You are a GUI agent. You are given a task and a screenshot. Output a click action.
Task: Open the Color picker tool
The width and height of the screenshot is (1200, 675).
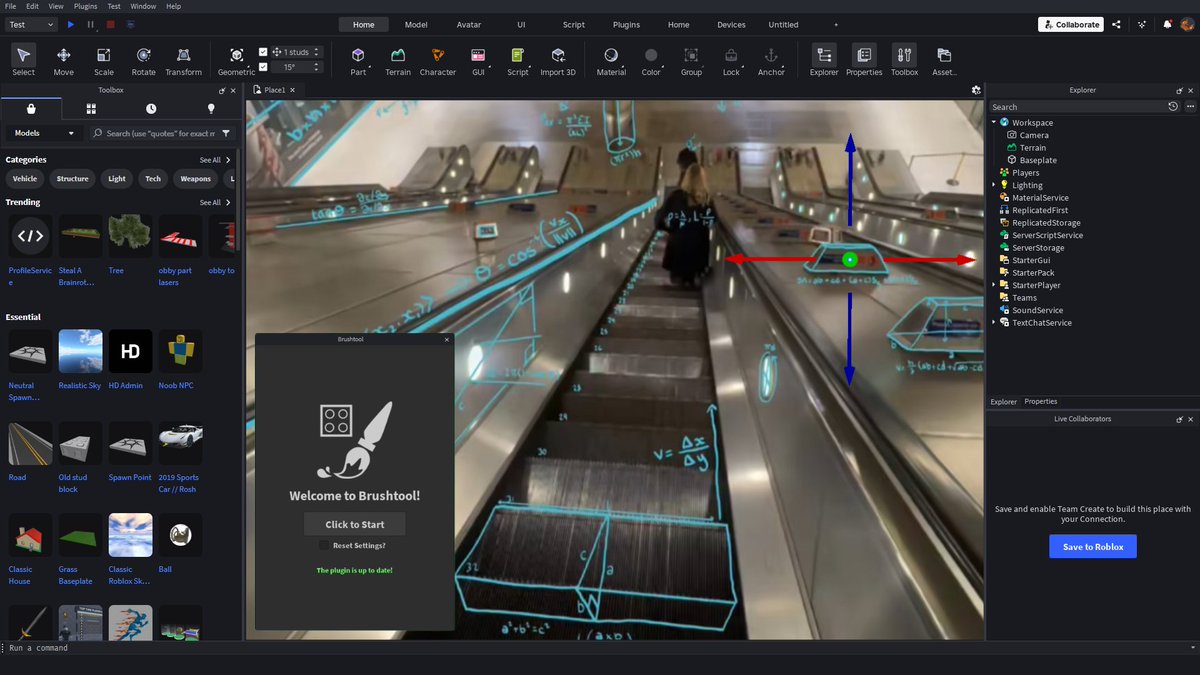point(651,60)
